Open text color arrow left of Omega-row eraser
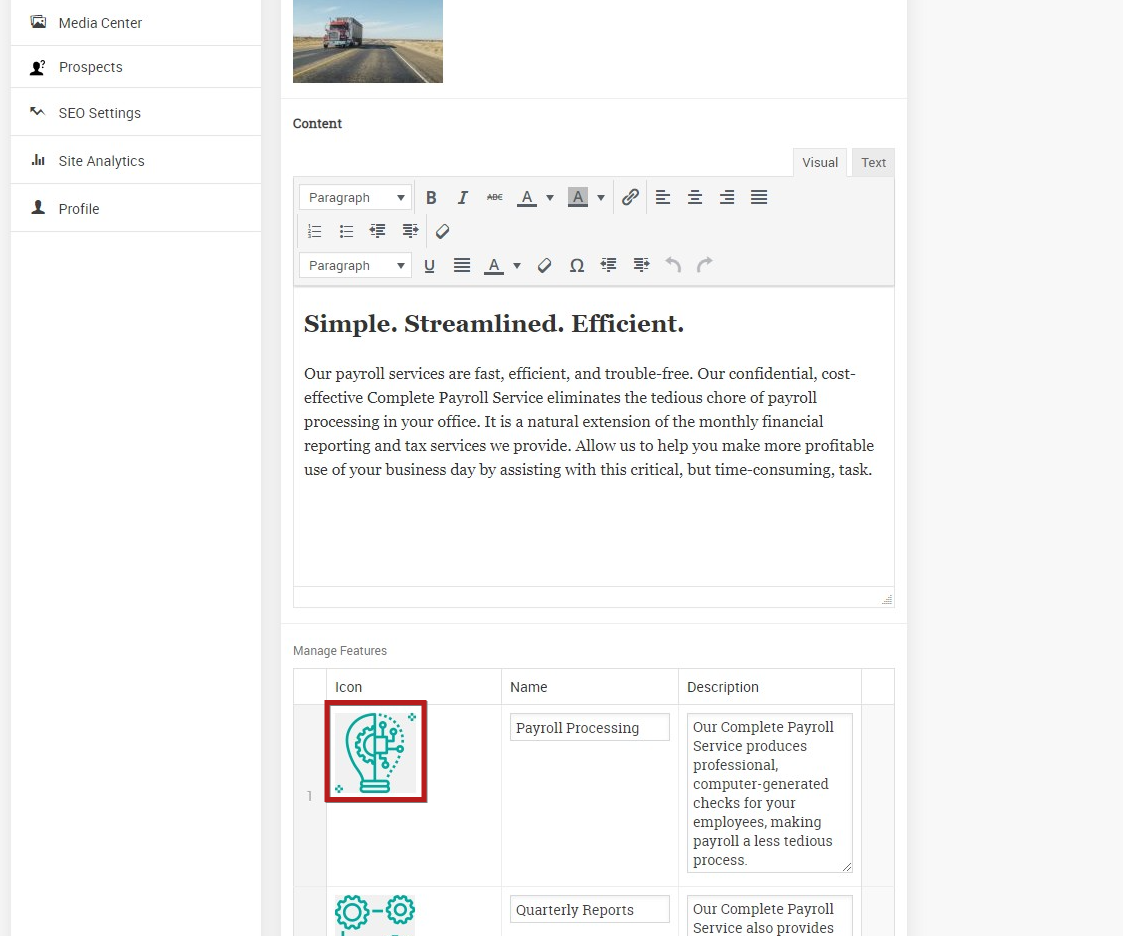This screenshot has height=936, width=1123. tap(517, 266)
